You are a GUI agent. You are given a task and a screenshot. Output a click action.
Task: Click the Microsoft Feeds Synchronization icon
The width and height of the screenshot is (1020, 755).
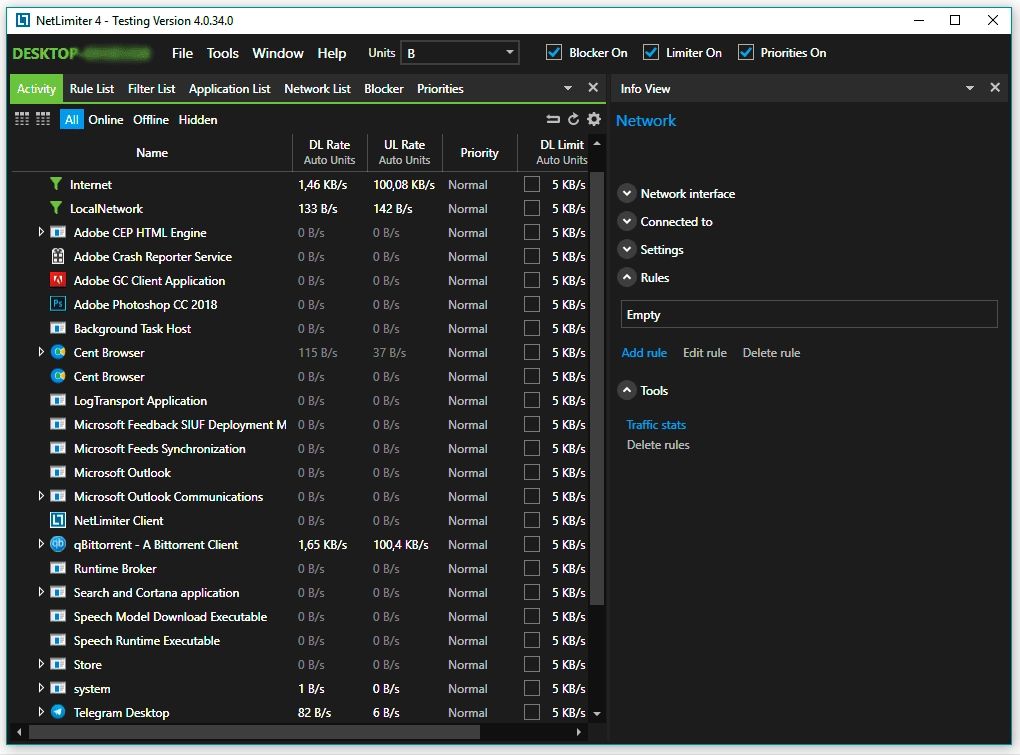click(58, 448)
